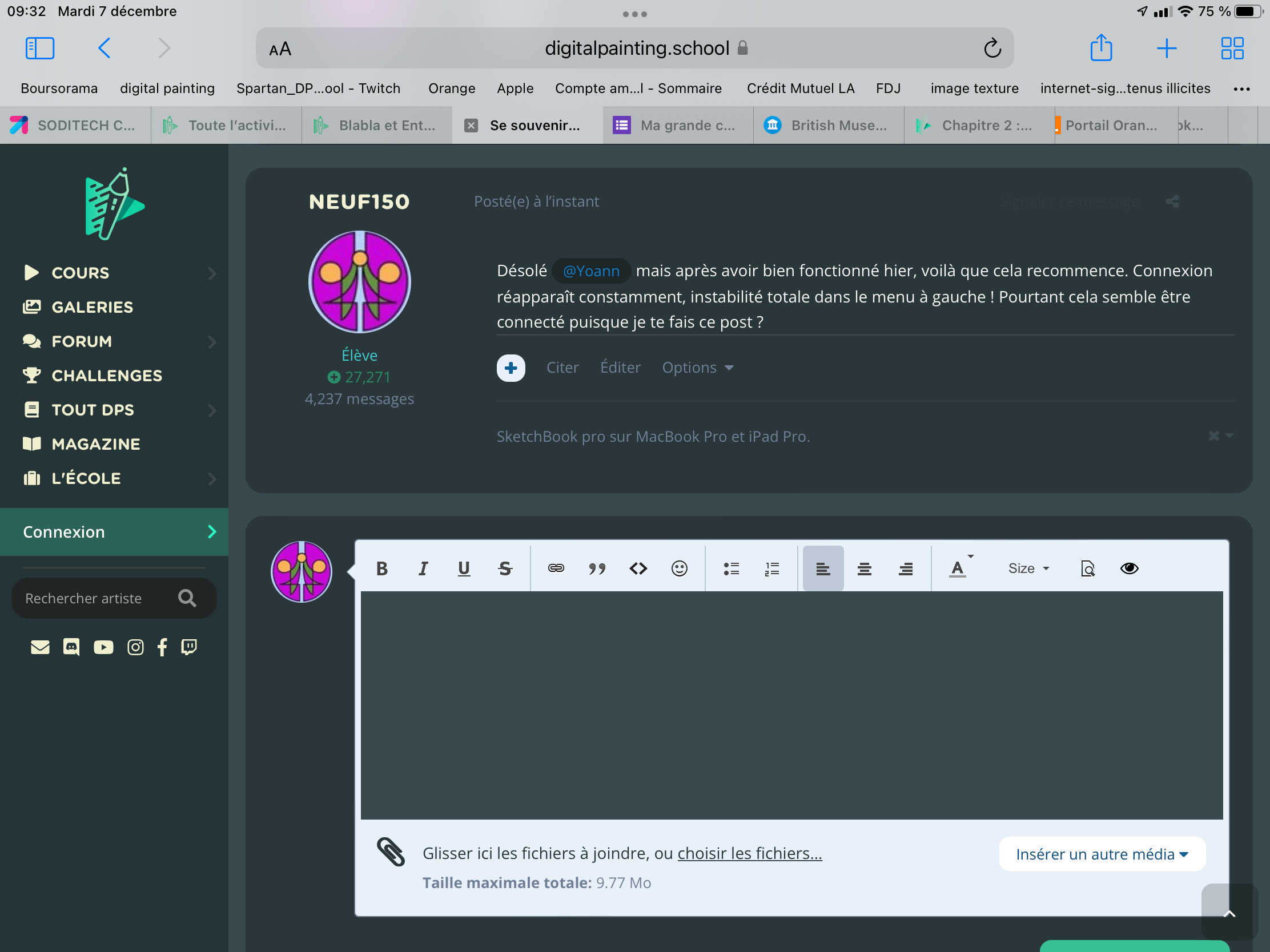
Task: Click the paperclip attachment icon
Action: coord(391,852)
